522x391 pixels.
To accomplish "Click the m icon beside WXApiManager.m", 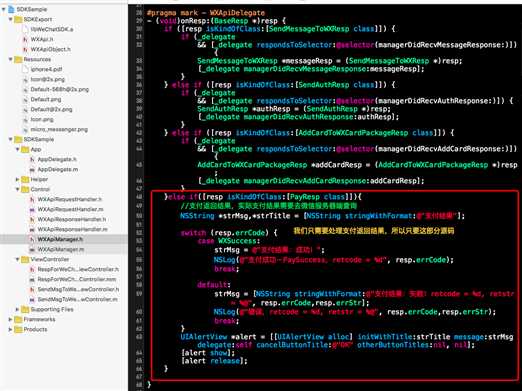I will 32,249.
